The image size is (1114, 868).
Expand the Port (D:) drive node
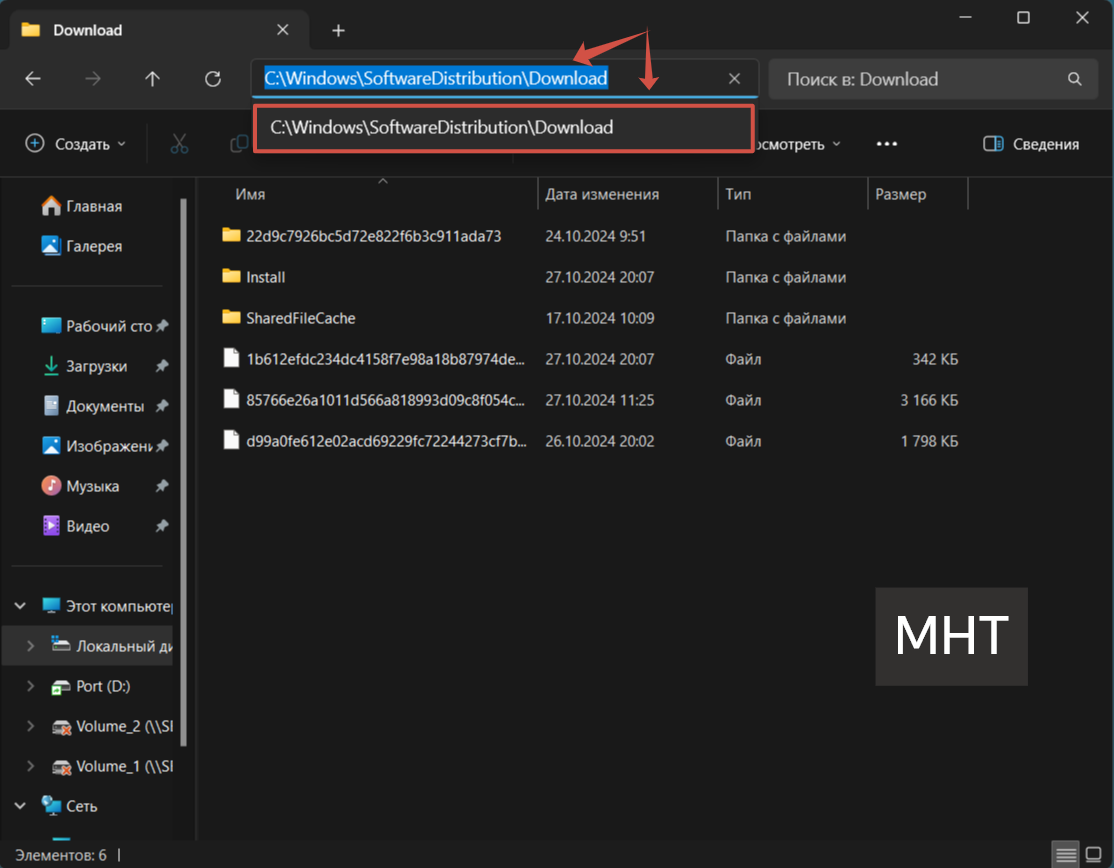coord(31,686)
